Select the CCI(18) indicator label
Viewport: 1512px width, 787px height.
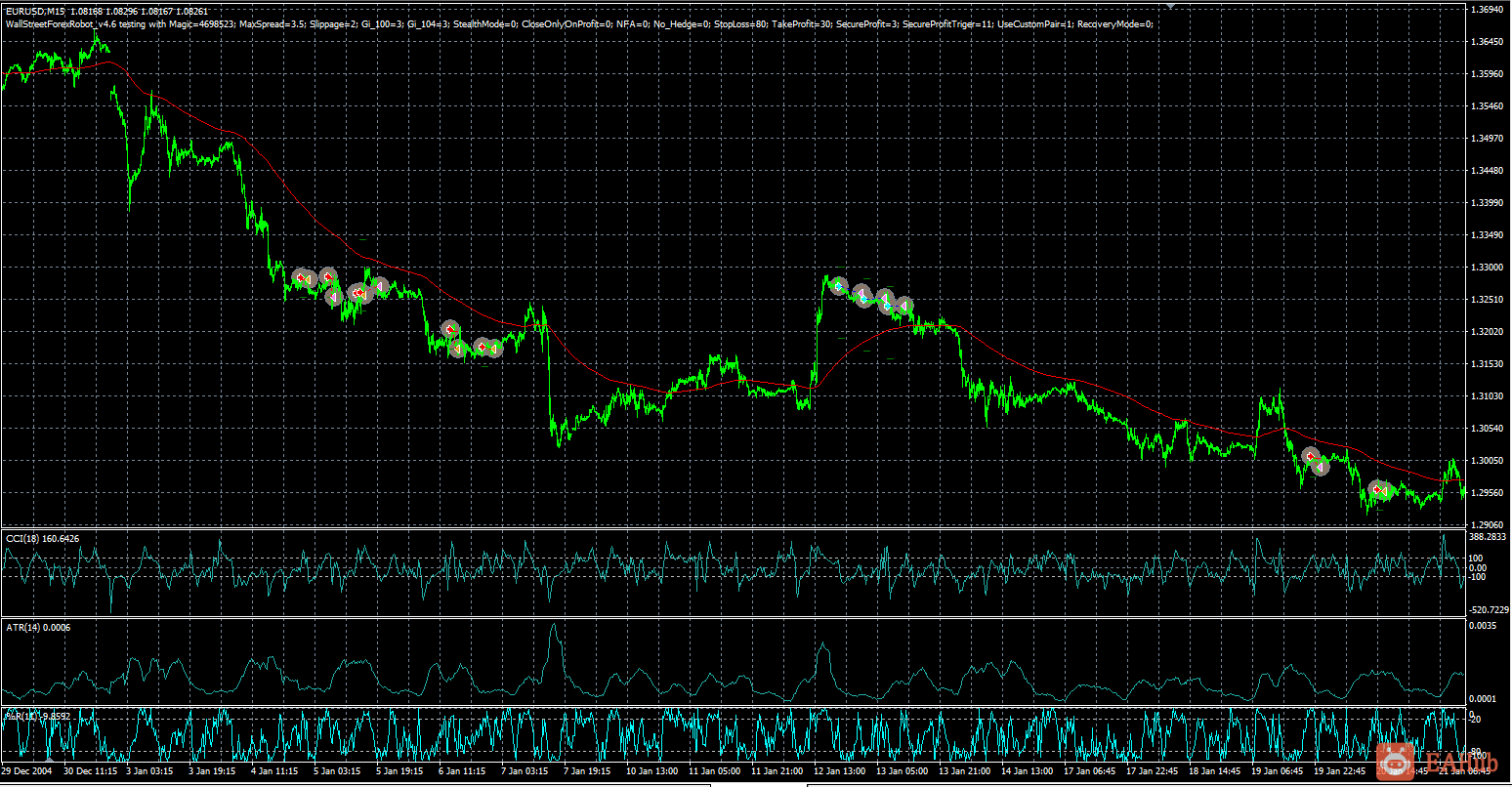43,538
